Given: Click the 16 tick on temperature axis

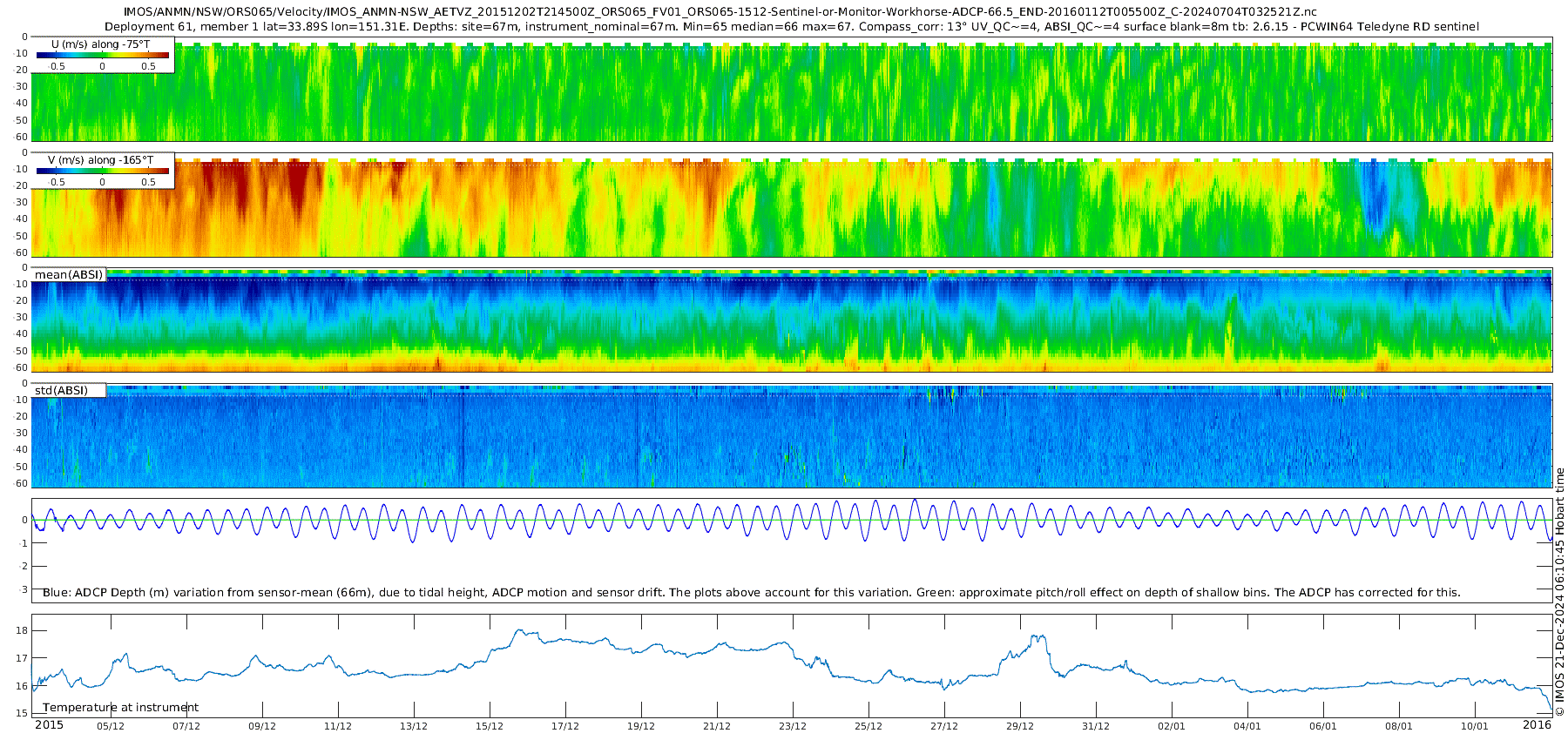Looking at the screenshot, I should (x=23, y=686).
